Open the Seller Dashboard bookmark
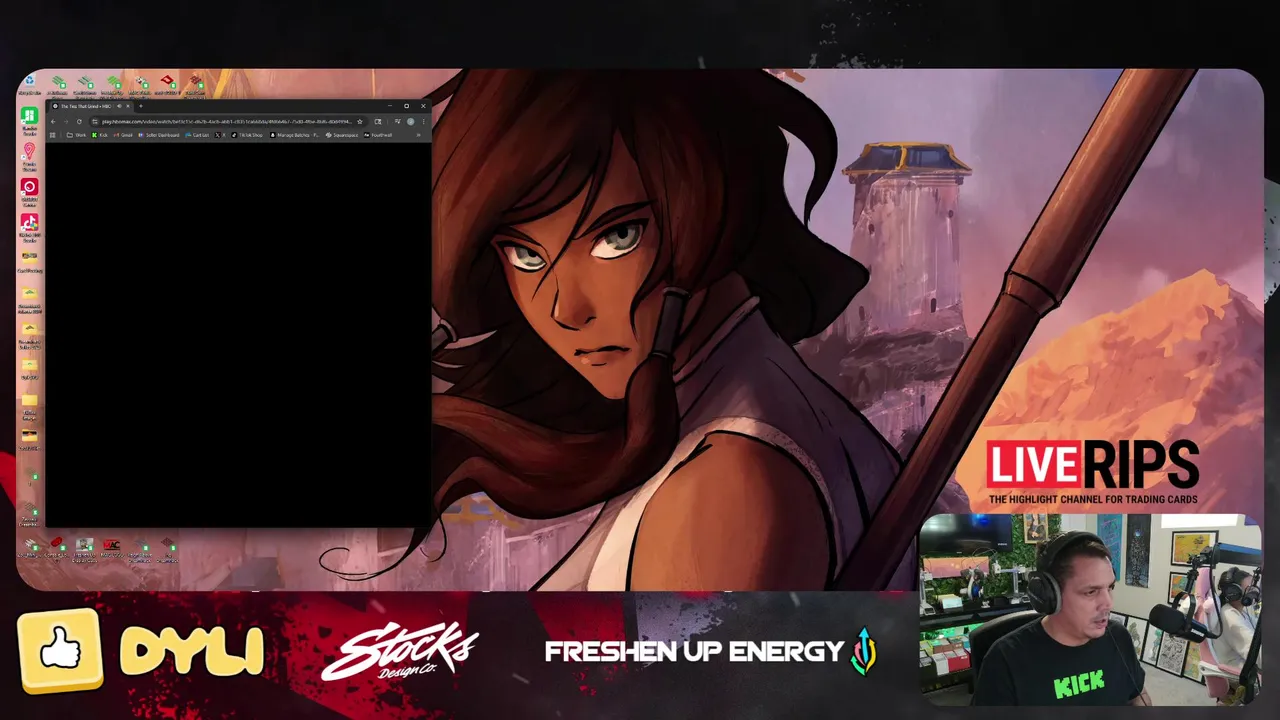Image resolution: width=1280 pixels, height=720 pixels. (159, 135)
